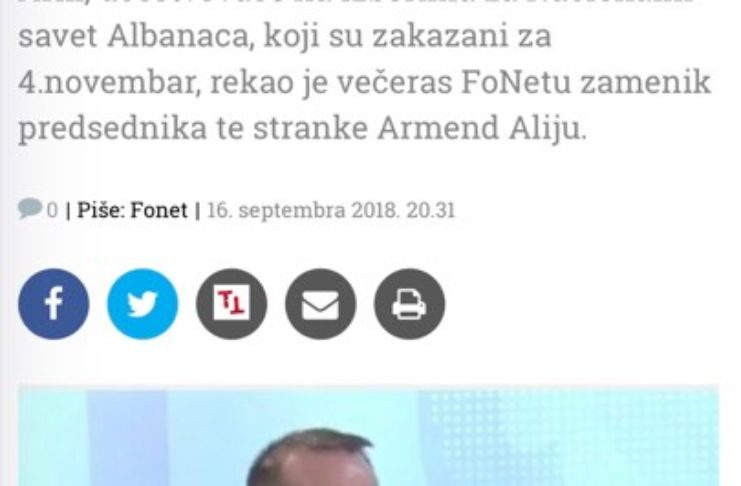Print the article with the printer icon

[409, 304]
